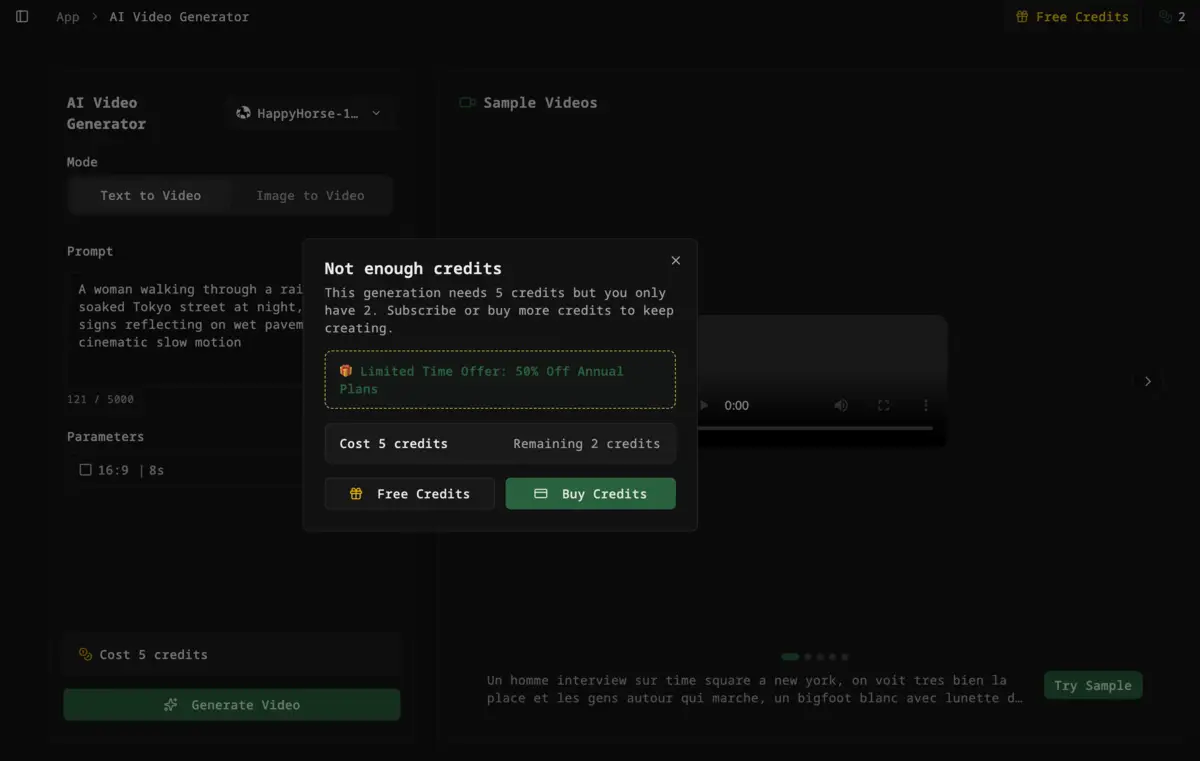Expand the next sample with the right chevron
Viewport: 1200px width, 761px height.
[x=1147, y=381]
